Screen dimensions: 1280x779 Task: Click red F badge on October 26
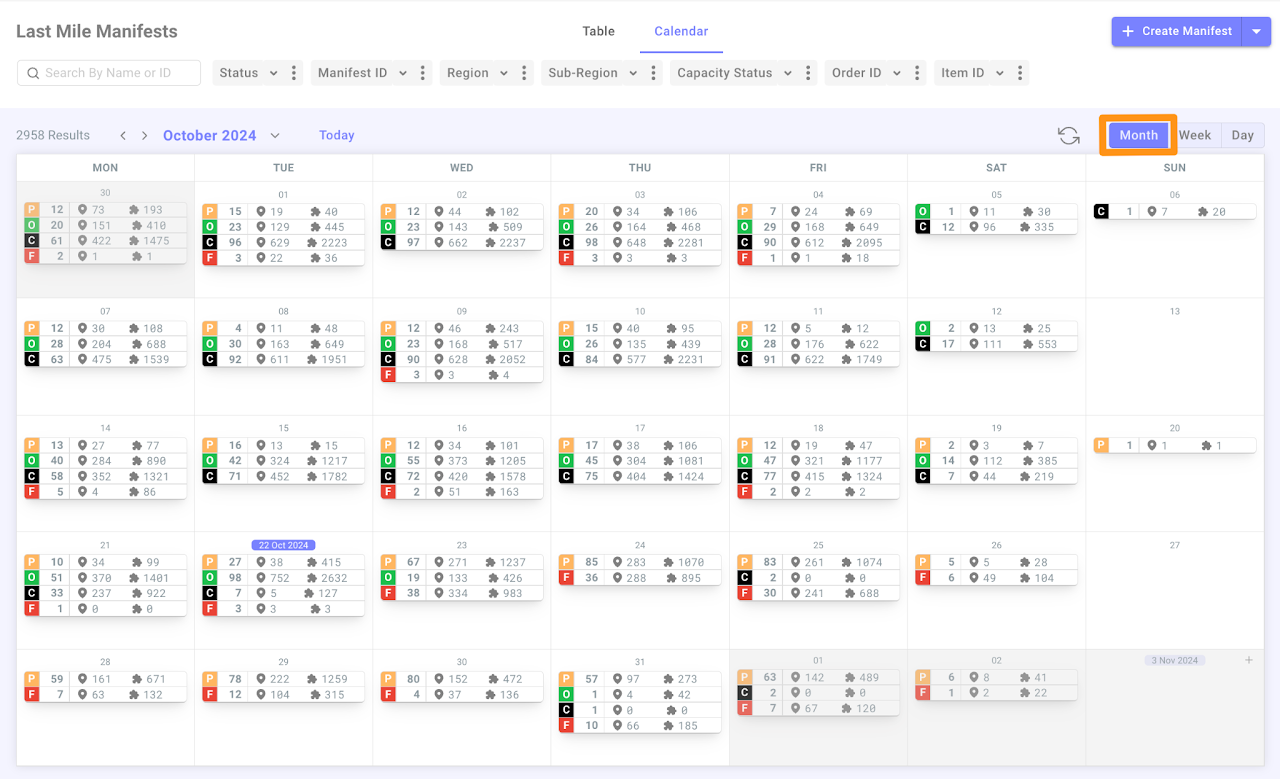tap(923, 578)
